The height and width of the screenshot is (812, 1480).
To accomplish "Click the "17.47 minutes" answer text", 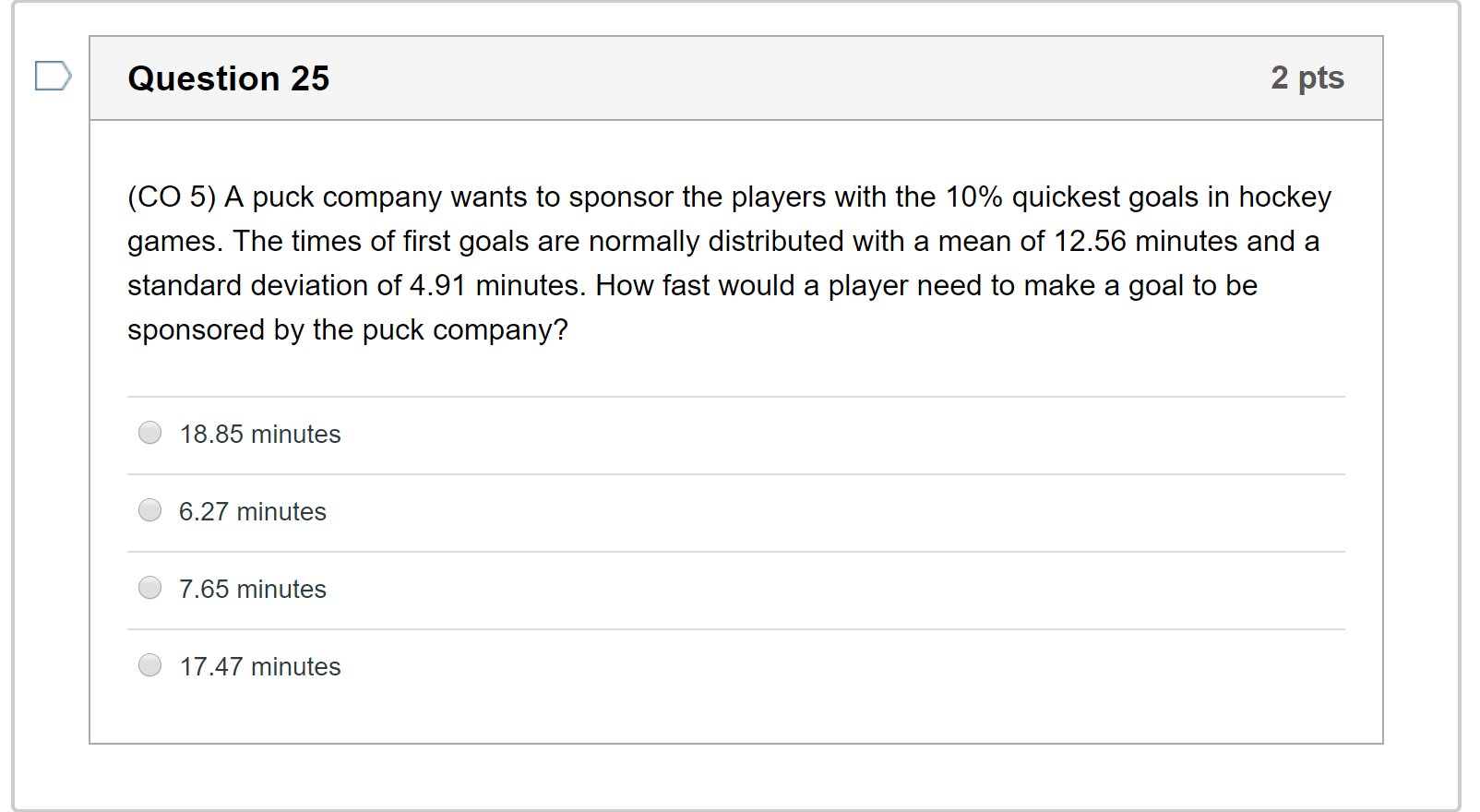I will [260, 666].
